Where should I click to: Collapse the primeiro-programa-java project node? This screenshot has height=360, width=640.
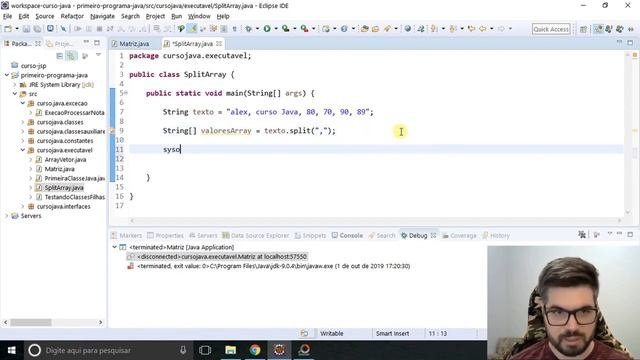(x=7, y=75)
